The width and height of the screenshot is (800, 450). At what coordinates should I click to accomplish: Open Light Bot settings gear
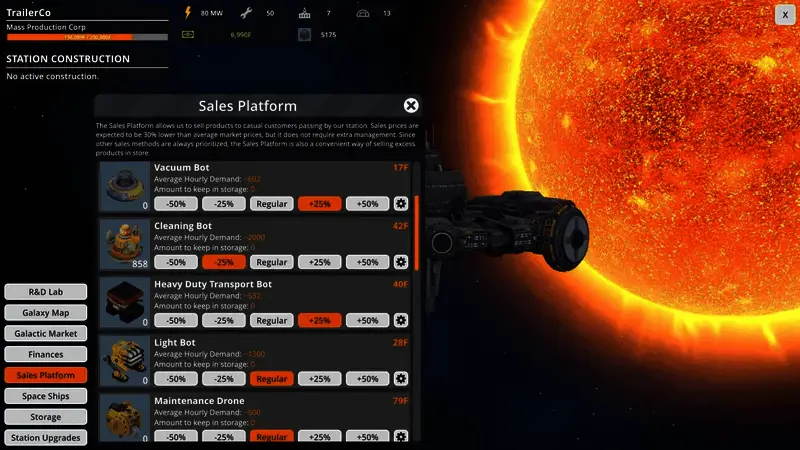pyautogui.click(x=401, y=379)
